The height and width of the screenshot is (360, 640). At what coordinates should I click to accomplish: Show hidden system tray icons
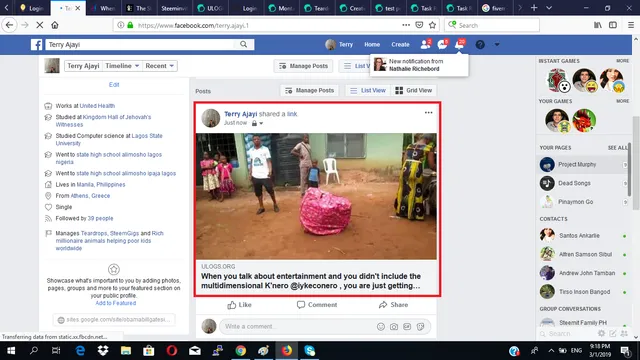point(551,351)
